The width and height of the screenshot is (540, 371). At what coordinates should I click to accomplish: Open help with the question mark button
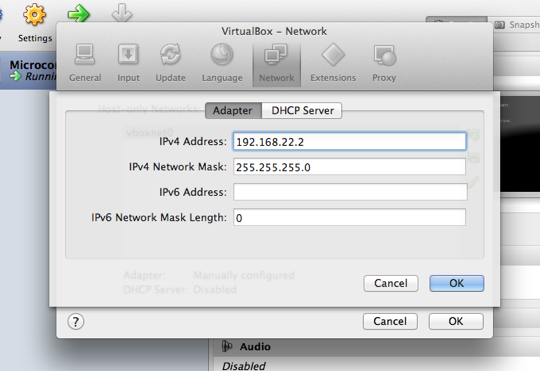coord(76,322)
